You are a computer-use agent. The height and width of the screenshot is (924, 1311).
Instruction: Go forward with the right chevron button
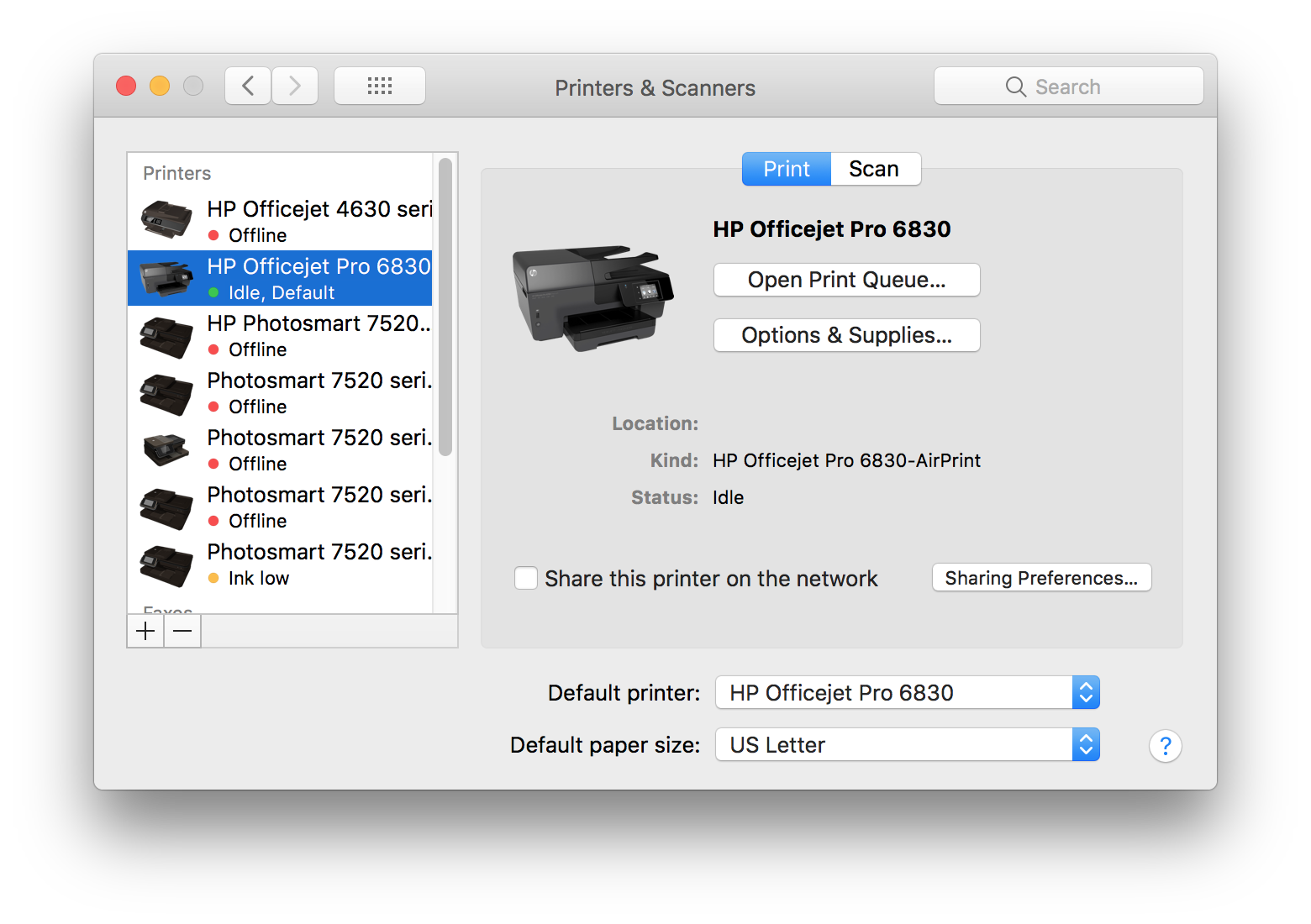pos(295,86)
